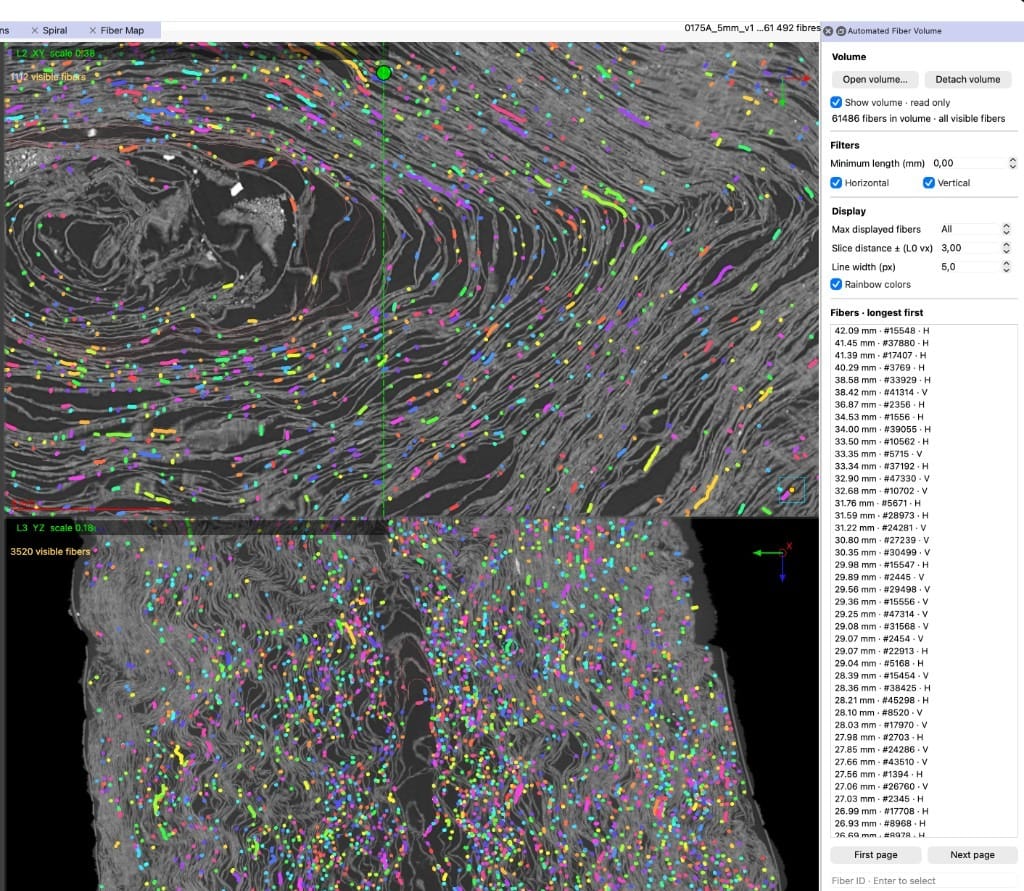Click the Fiber ID entry field
The width and height of the screenshot is (1024, 891).
tap(923, 881)
